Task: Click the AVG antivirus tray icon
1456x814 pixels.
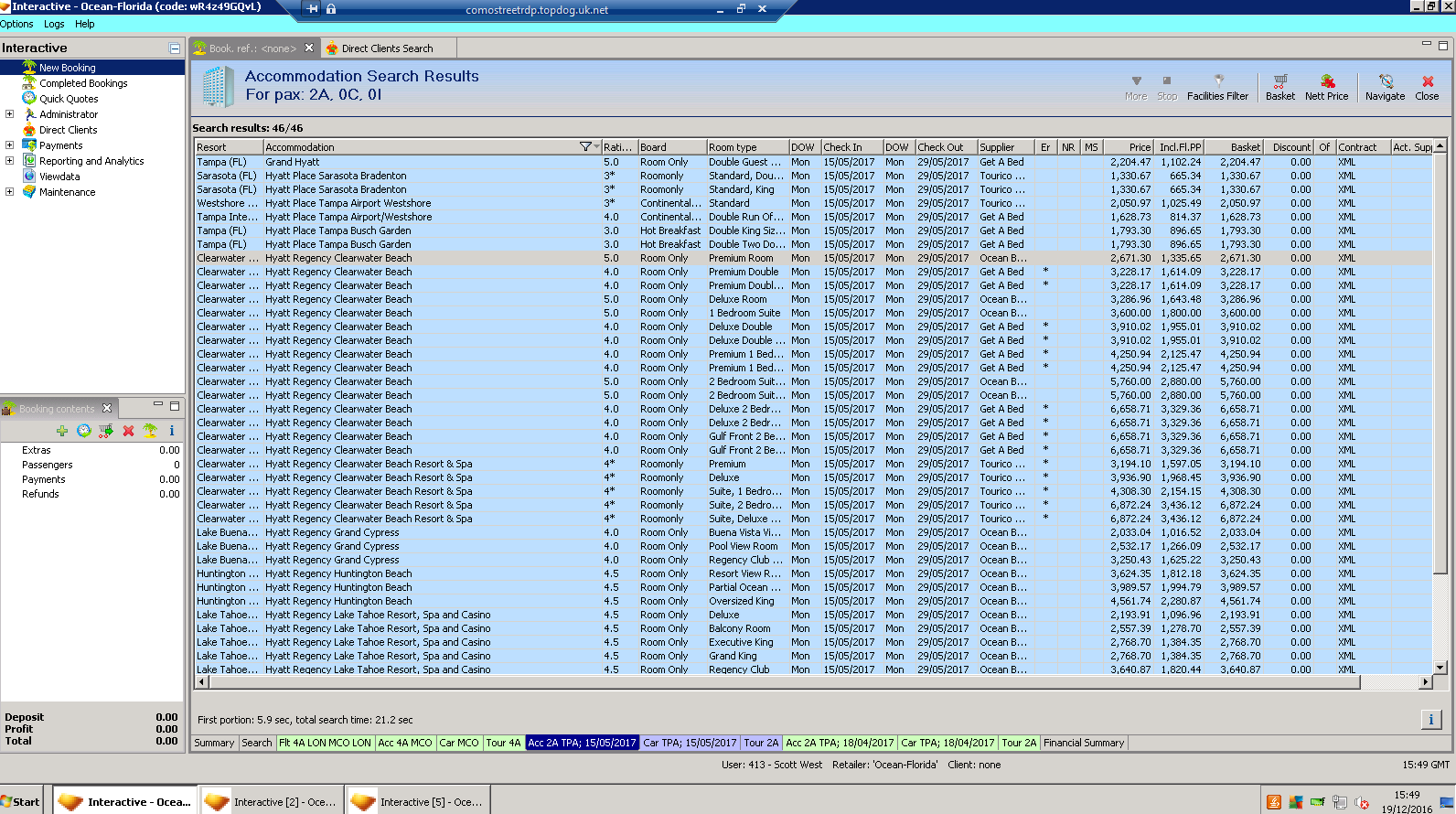Action: pos(1296,802)
